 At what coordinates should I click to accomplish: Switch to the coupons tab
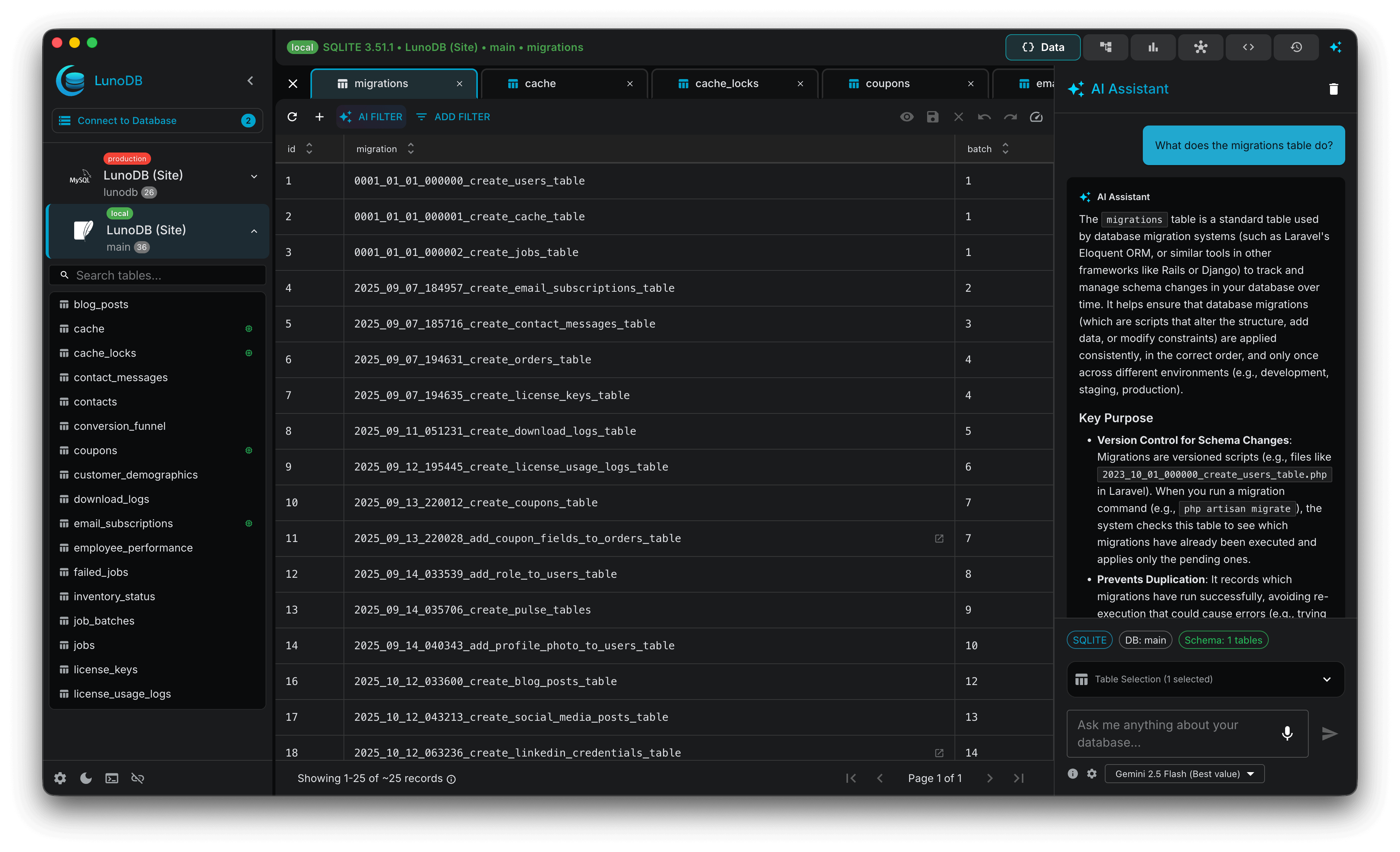(x=888, y=83)
